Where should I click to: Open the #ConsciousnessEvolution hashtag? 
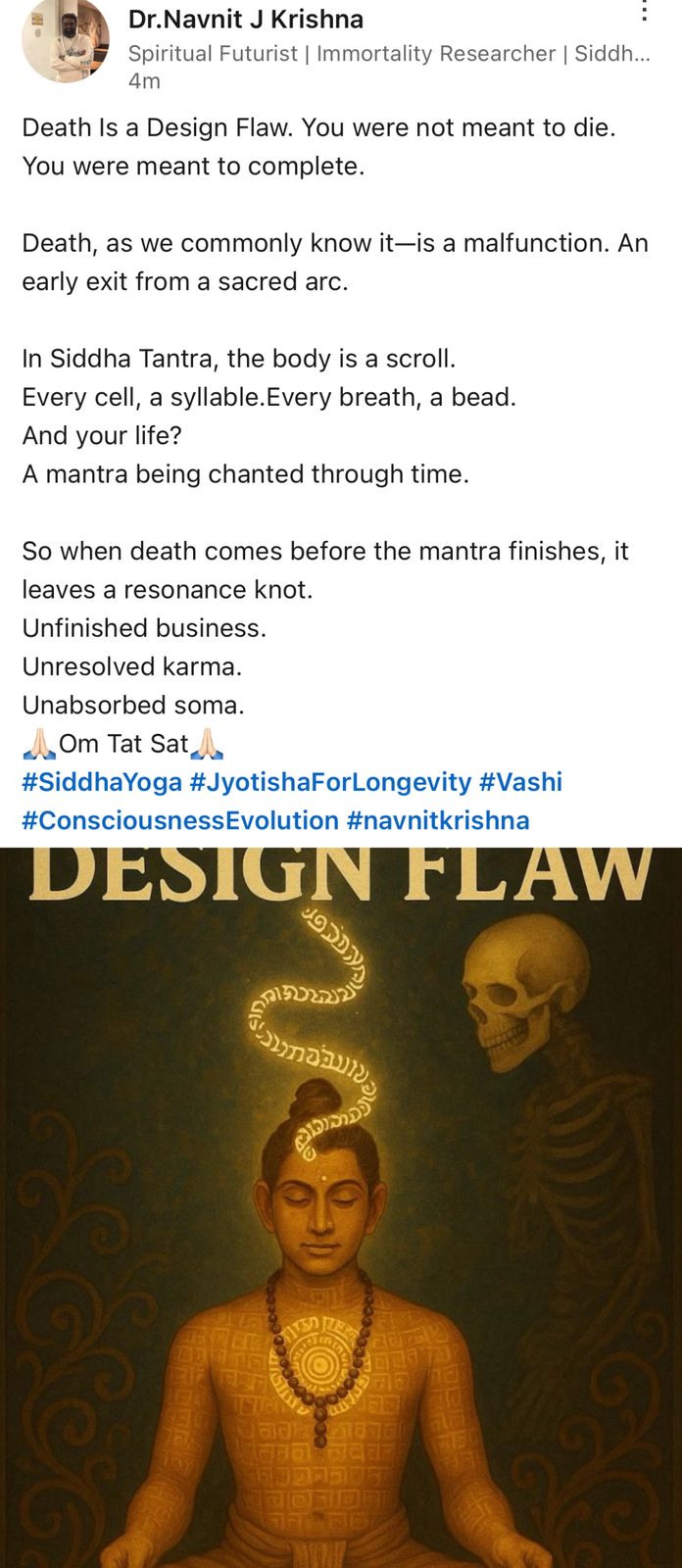click(x=180, y=820)
